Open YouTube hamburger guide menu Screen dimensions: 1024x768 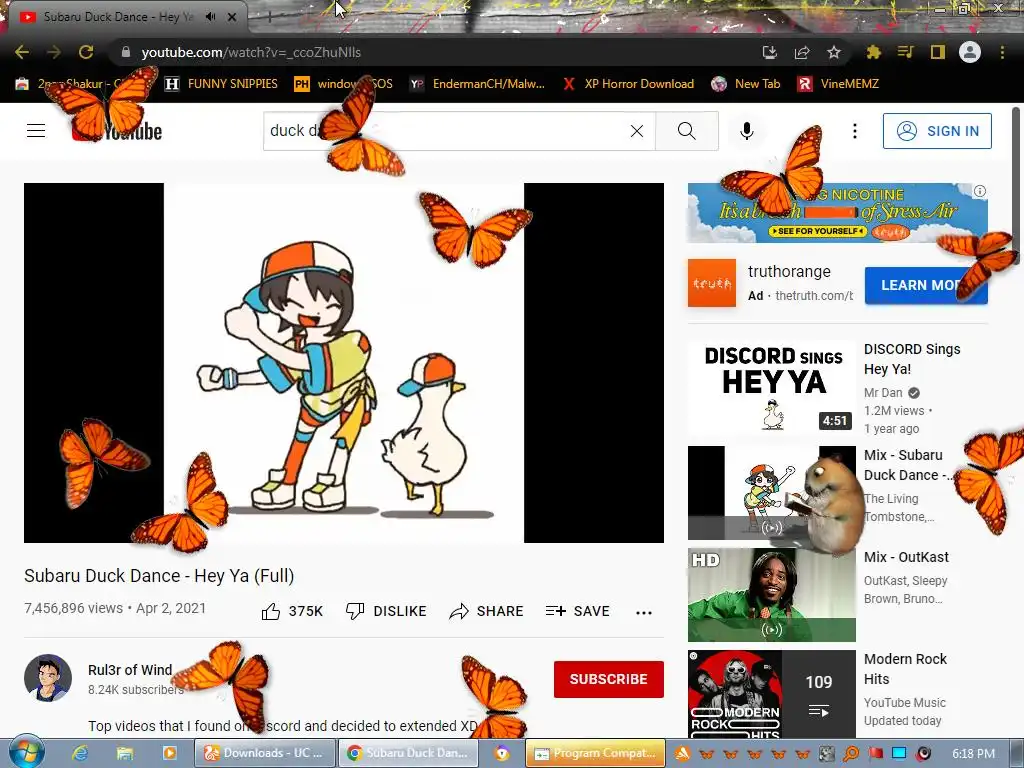tap(36, 131)
